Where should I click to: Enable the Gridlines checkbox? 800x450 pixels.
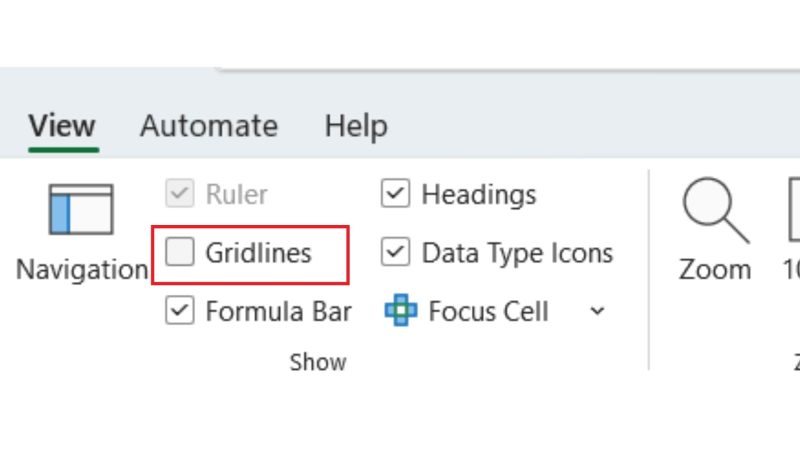point(180,252)
